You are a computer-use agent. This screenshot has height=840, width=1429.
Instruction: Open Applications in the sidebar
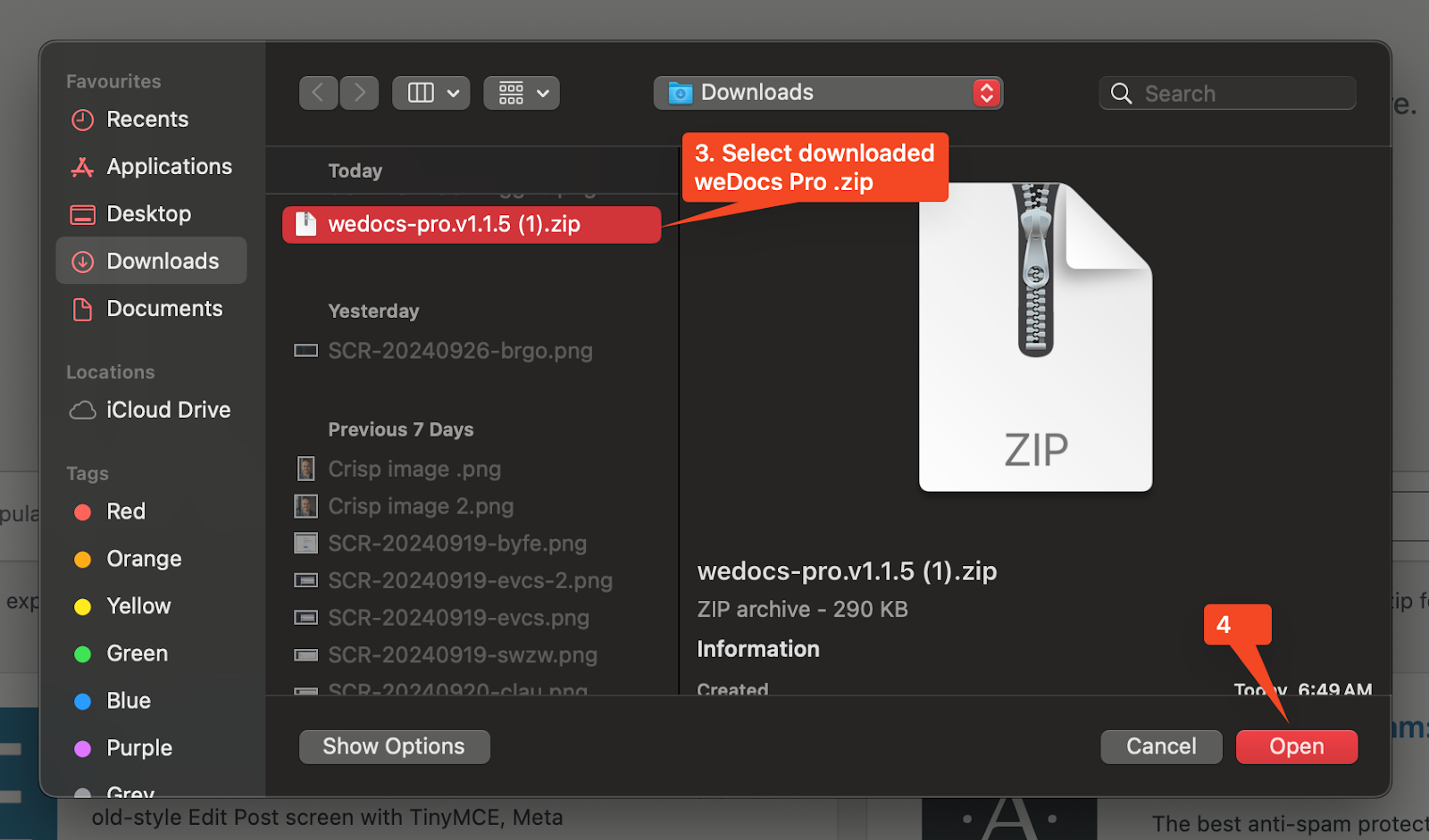(169, 167)
